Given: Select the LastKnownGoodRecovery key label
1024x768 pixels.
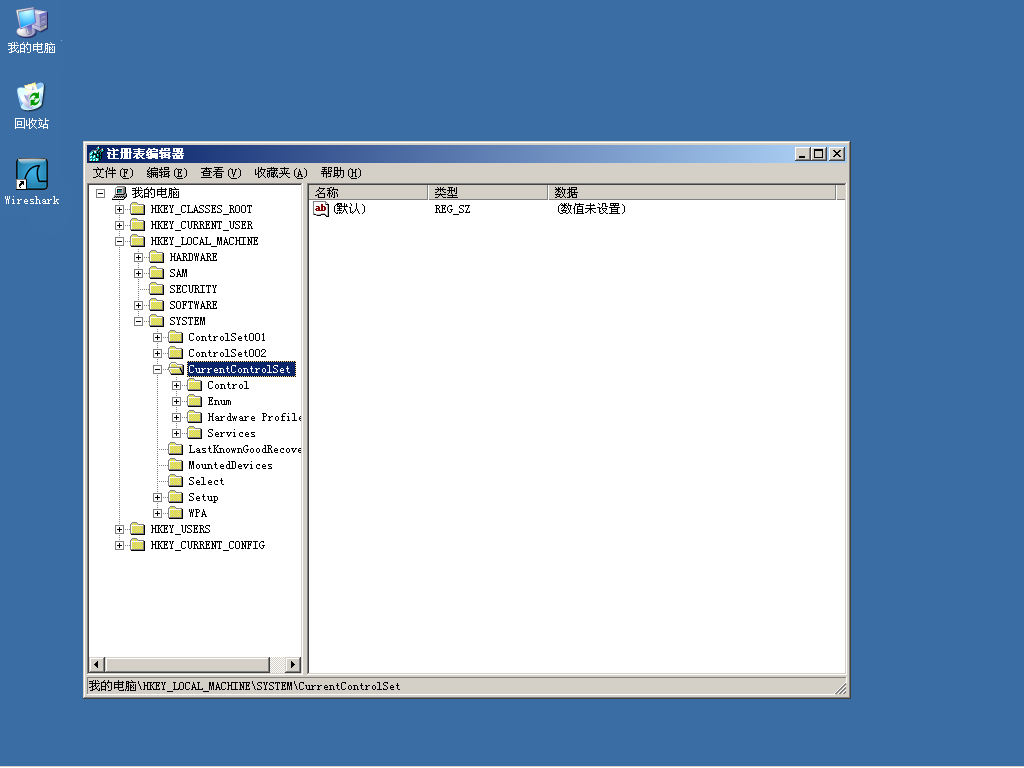Looking at the screenshot, I should coord(245,449).
